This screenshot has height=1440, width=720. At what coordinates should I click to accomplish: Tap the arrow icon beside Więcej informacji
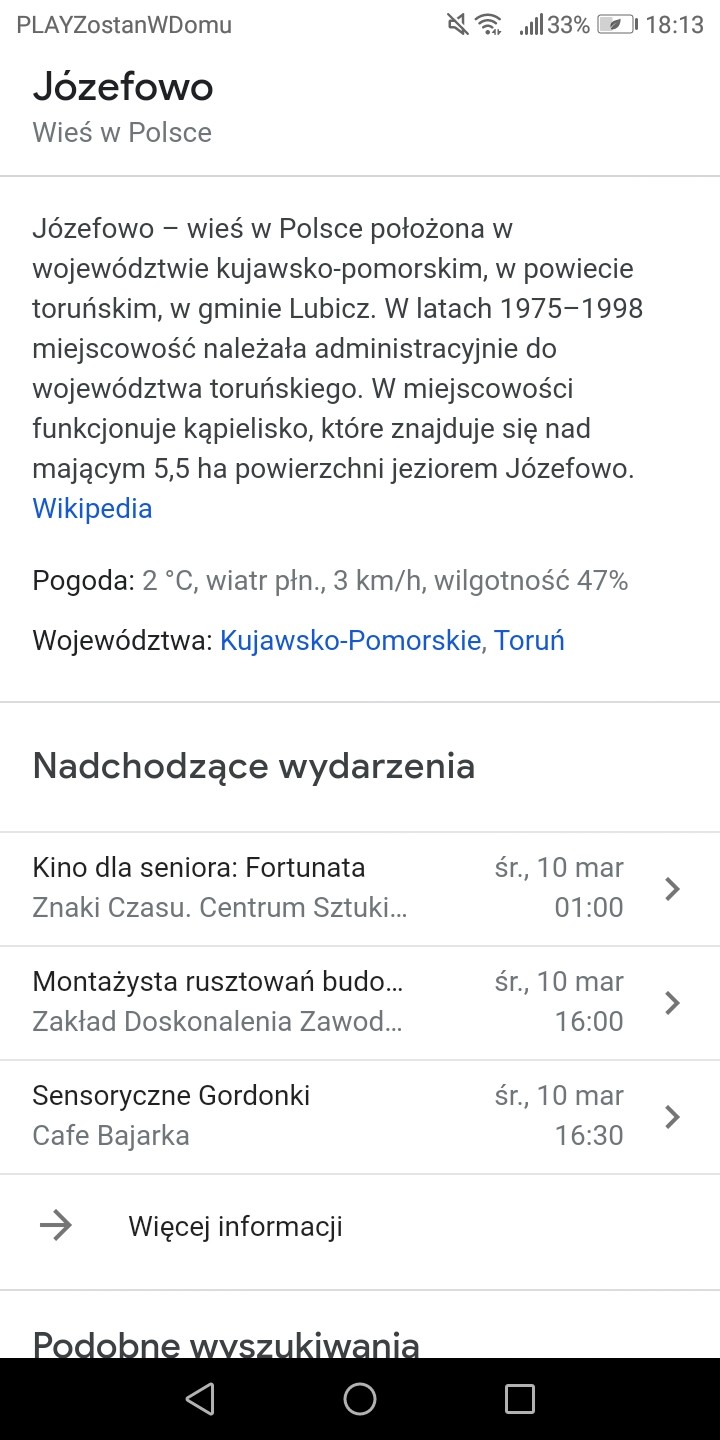pyautogui.click(x=56, y=1226)
